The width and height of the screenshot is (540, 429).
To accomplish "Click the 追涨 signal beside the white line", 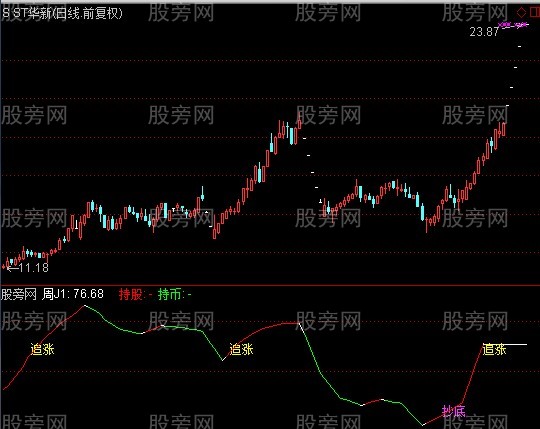I will point(494,349).
